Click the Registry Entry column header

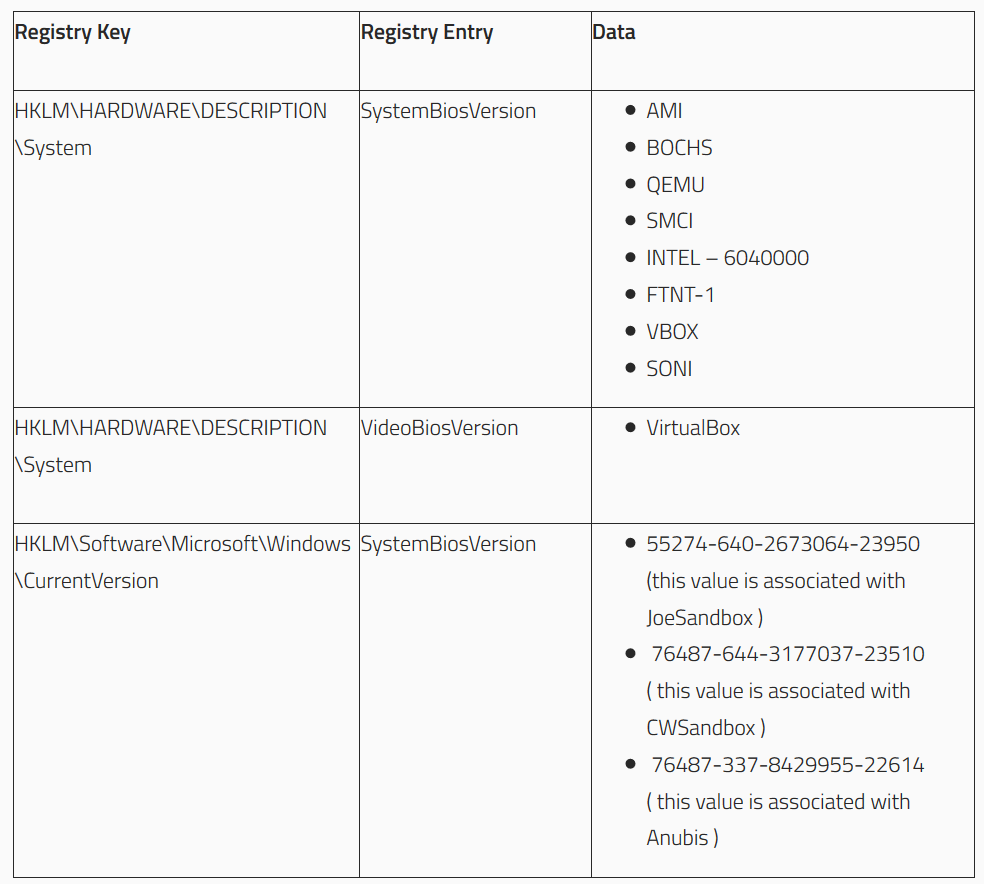427,33
